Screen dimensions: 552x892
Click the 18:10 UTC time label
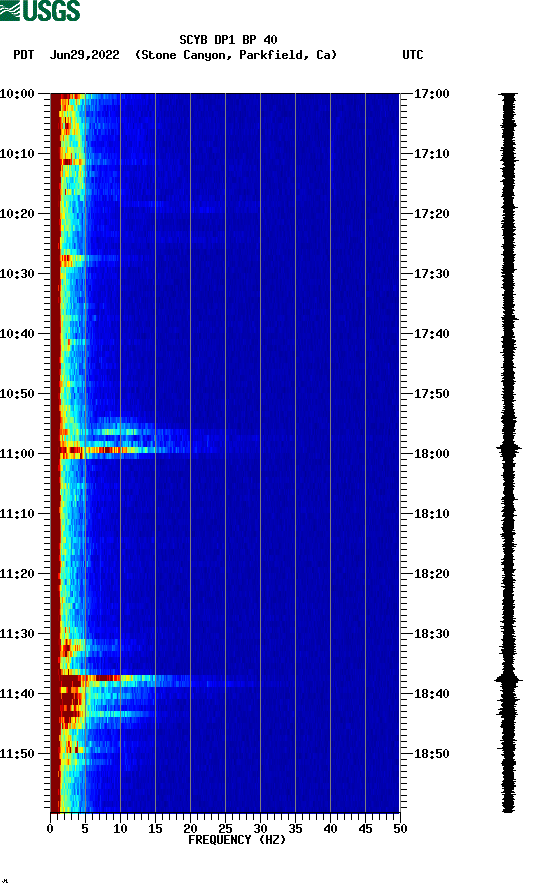coord(431,514)
